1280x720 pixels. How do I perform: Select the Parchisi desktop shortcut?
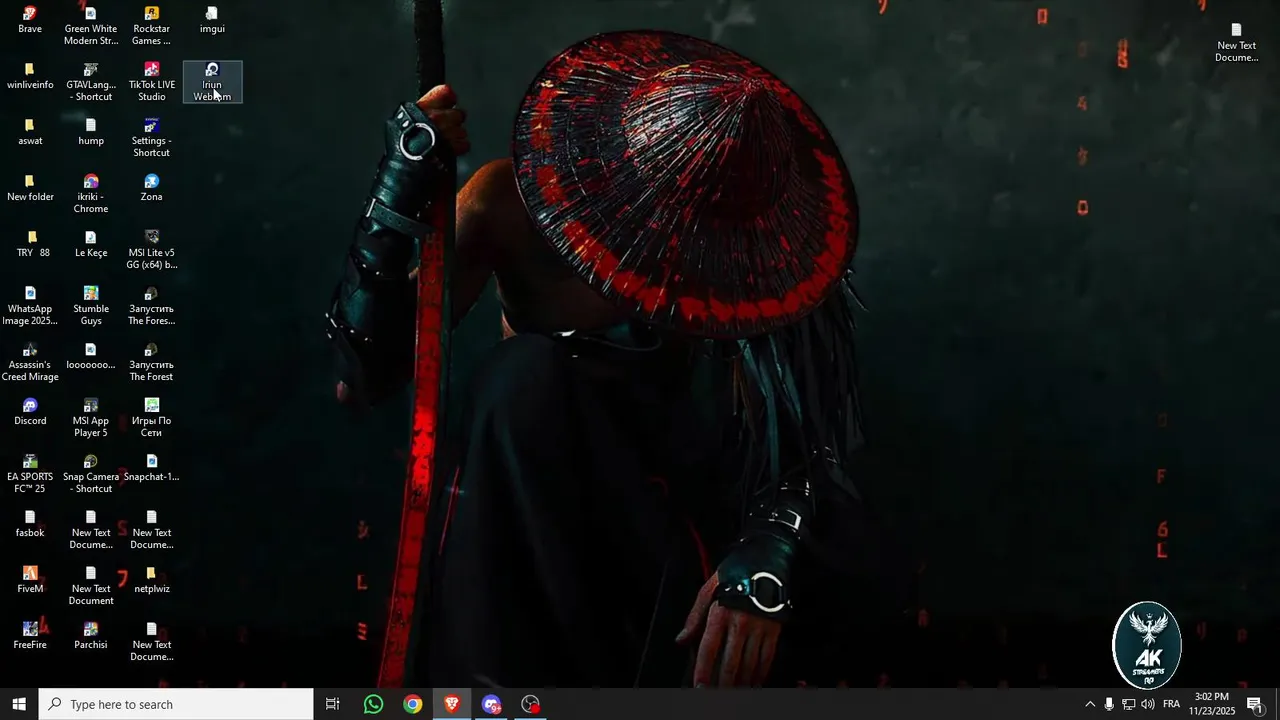[x=91, y=637]
